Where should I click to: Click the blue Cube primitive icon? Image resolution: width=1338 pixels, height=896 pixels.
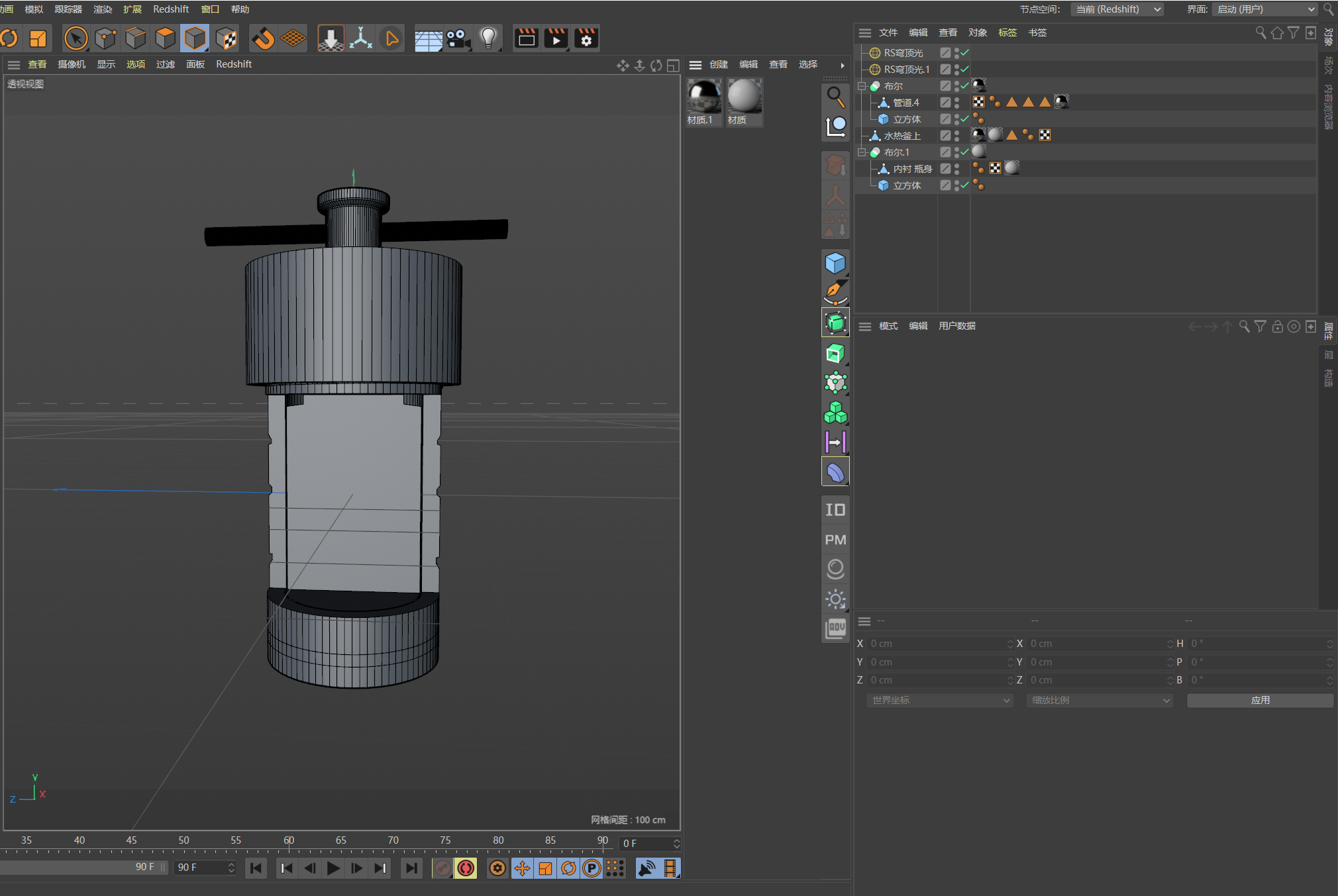(x=835, y=263)
